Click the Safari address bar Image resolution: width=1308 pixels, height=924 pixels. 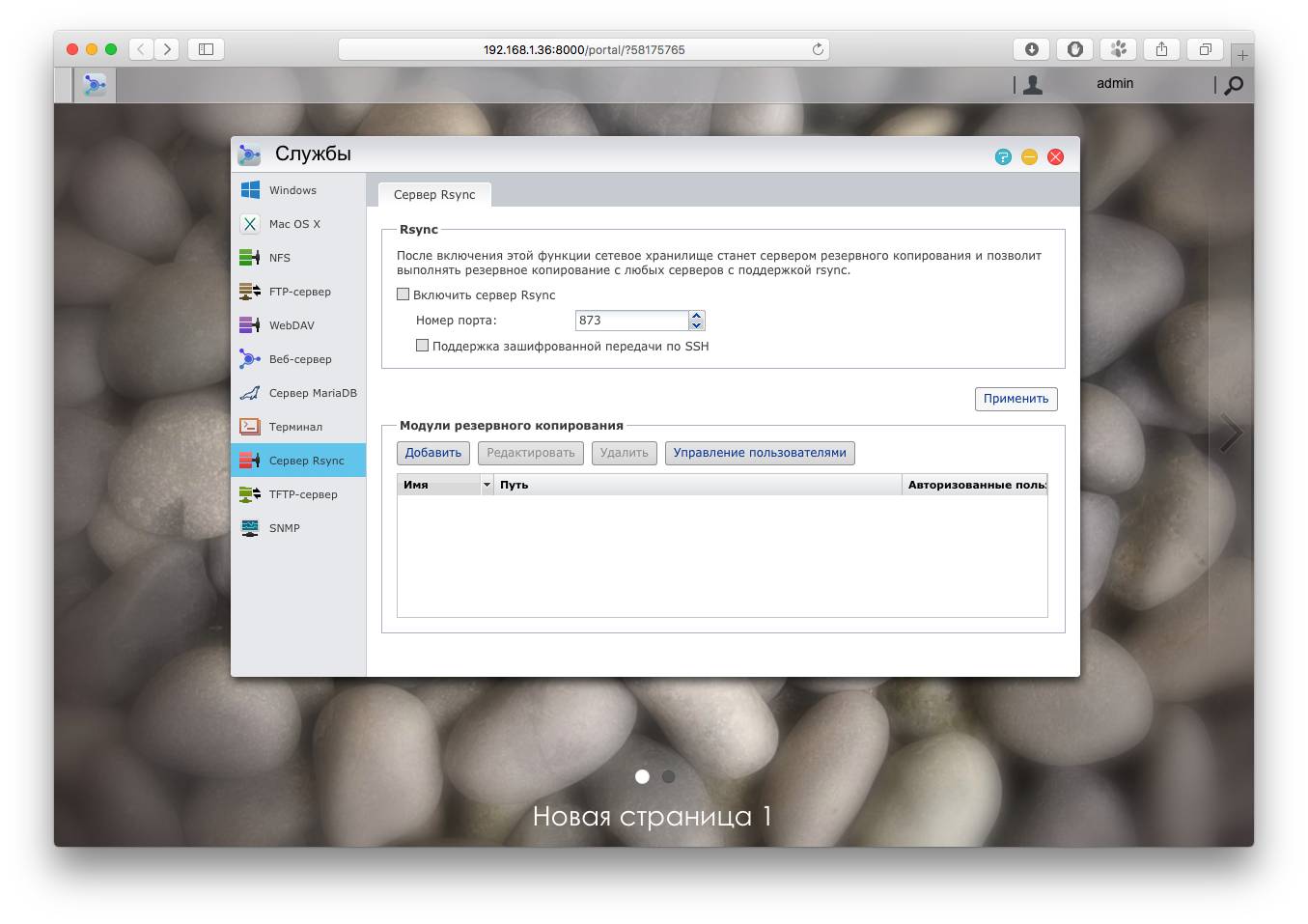pyautogui.click(x=583, y=49)
